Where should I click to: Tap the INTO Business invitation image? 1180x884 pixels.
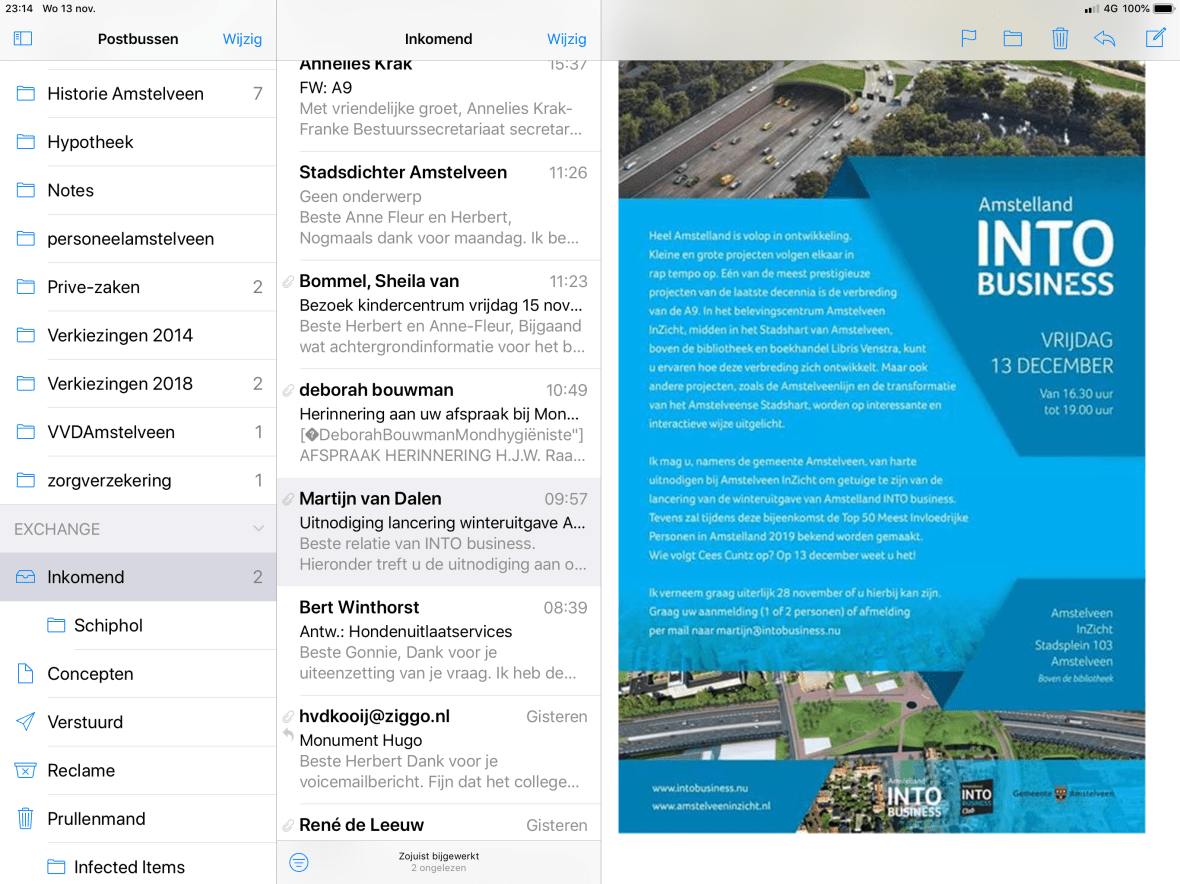881,446
